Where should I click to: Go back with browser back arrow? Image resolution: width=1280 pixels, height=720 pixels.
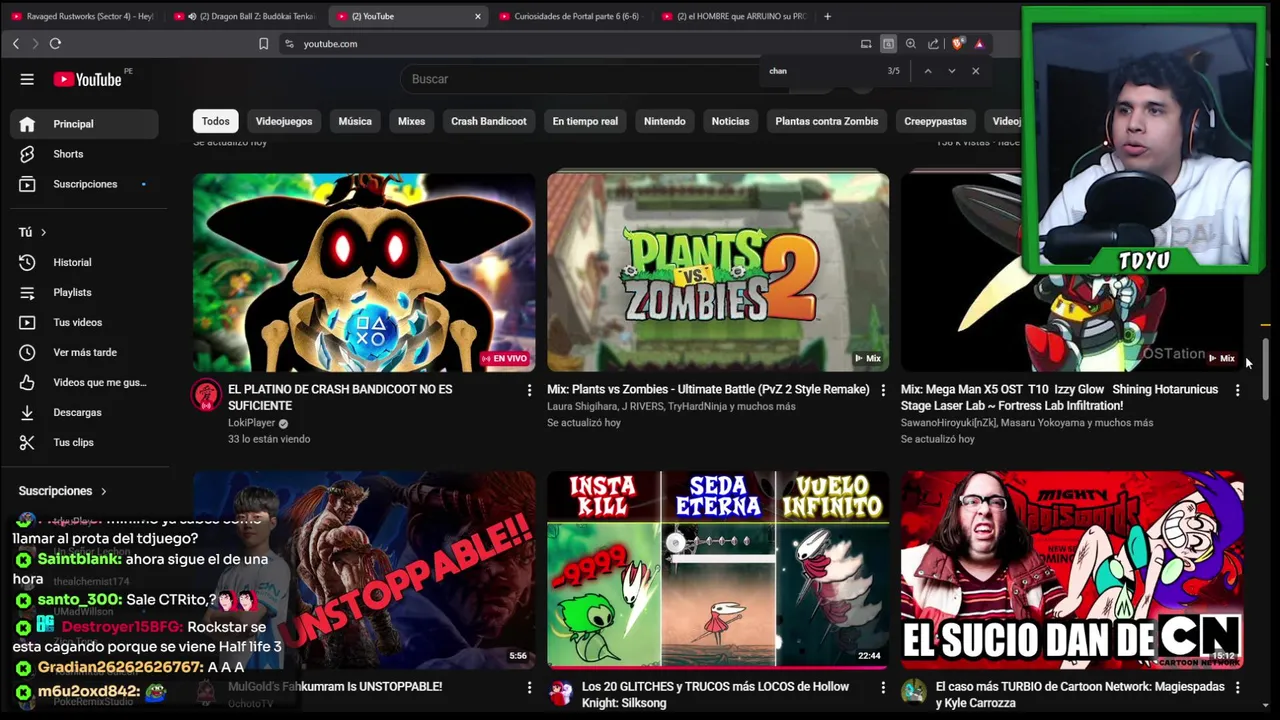[x=16, y=44]
